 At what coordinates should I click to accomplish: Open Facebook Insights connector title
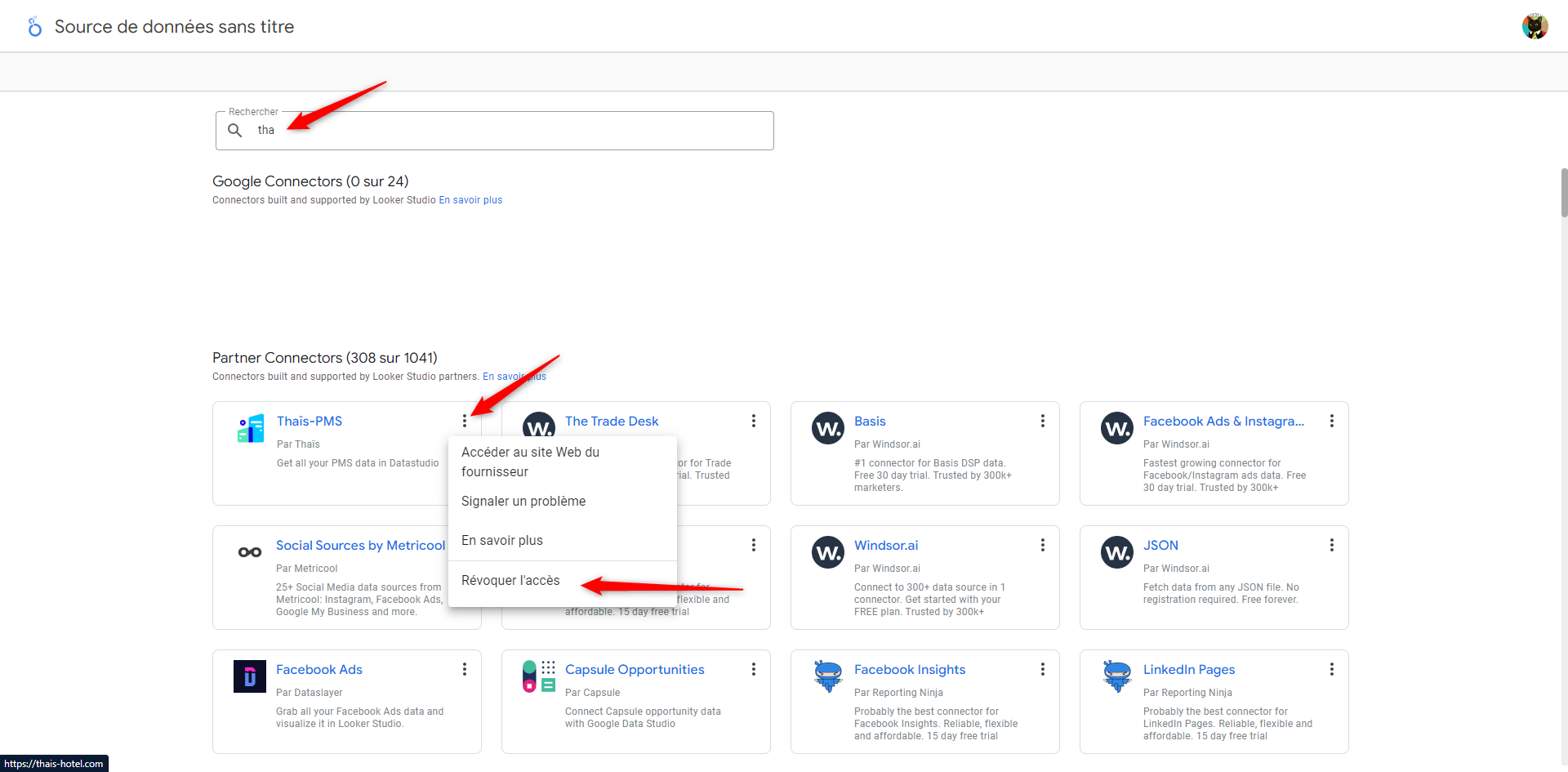[910, 669]
